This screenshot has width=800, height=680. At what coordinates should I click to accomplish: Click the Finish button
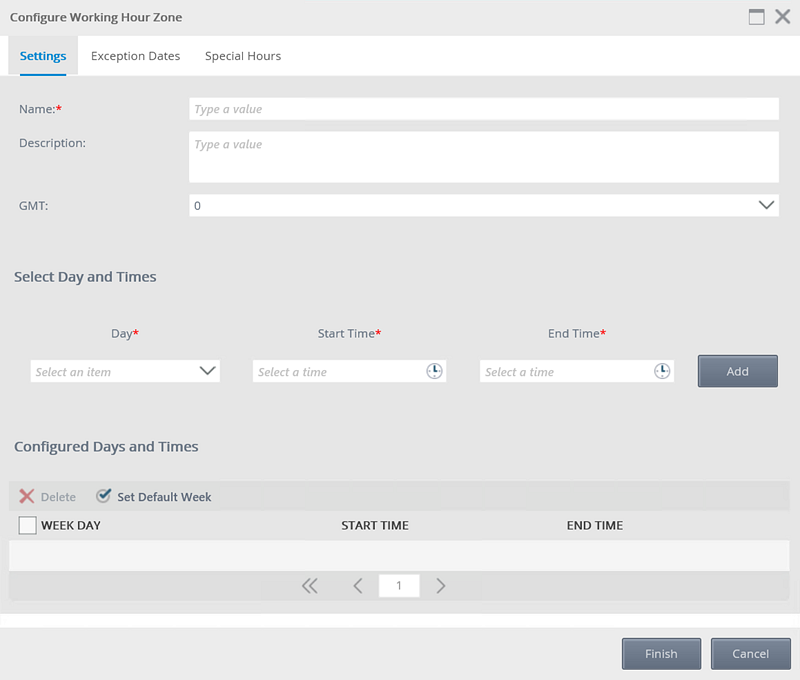click(661, 653)
